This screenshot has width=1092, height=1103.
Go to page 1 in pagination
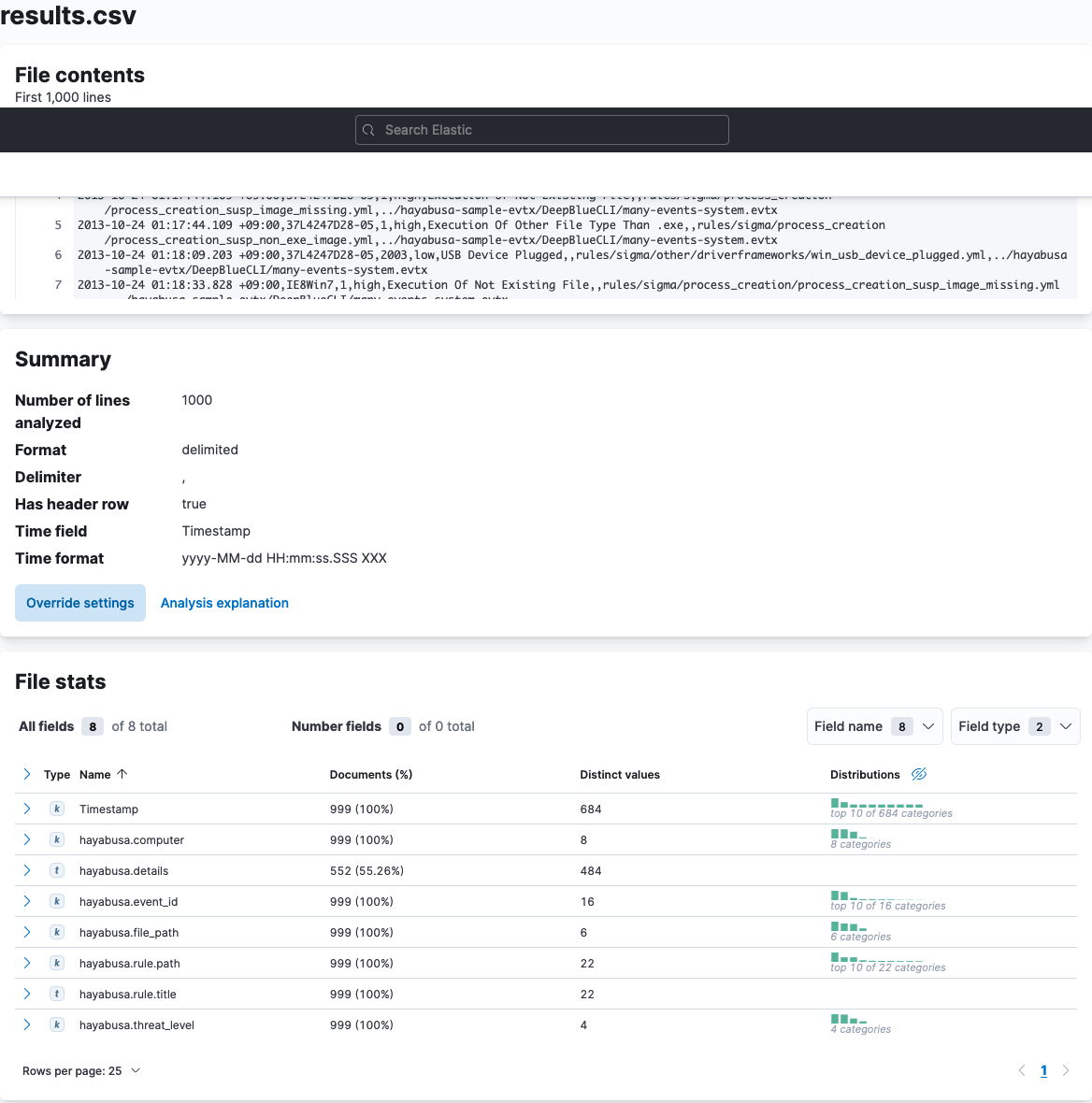(1043, 1070)
